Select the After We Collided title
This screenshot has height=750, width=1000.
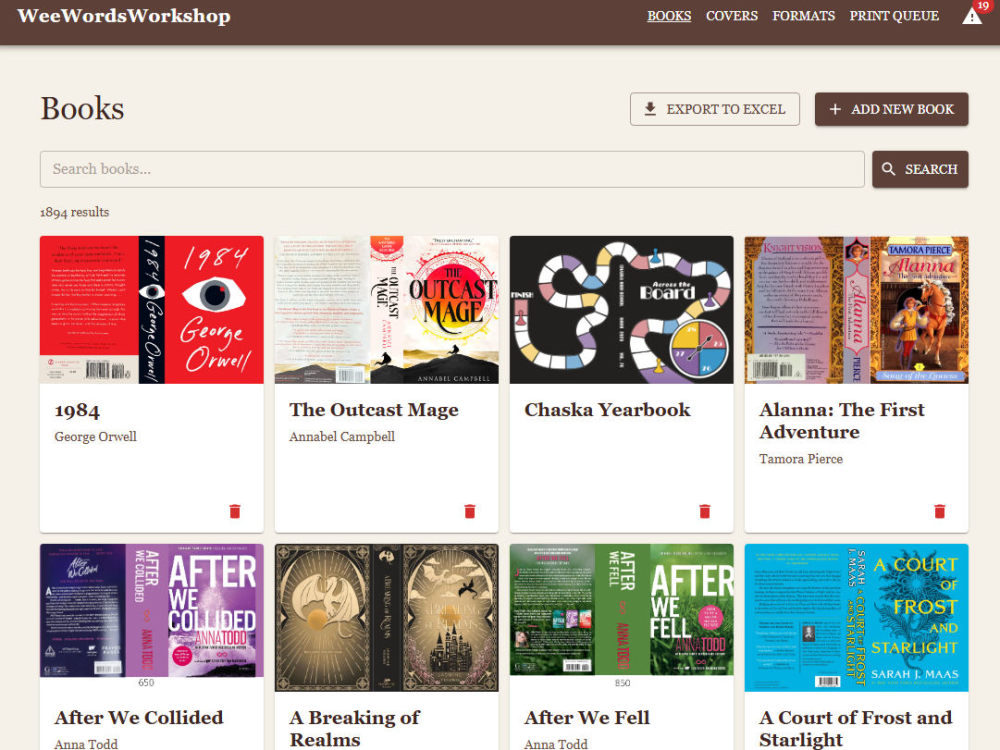(139, 717)
